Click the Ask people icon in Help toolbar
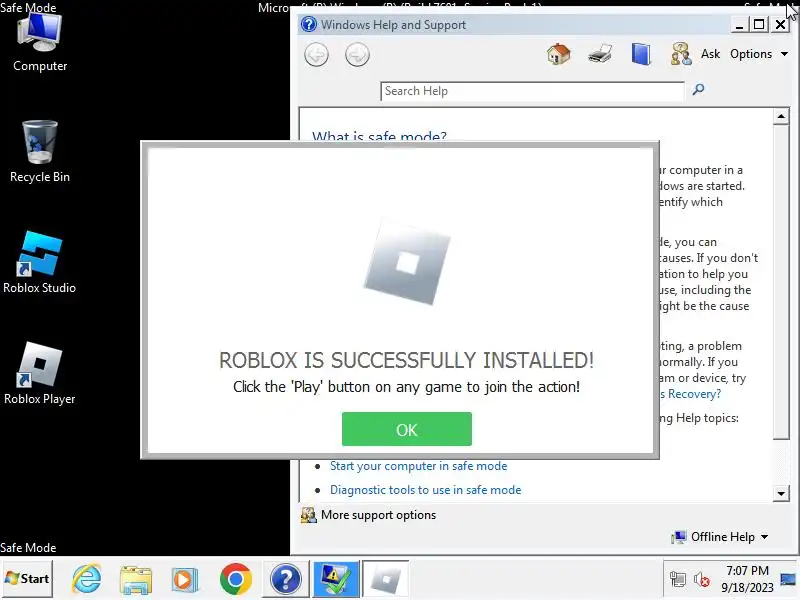 681,54
